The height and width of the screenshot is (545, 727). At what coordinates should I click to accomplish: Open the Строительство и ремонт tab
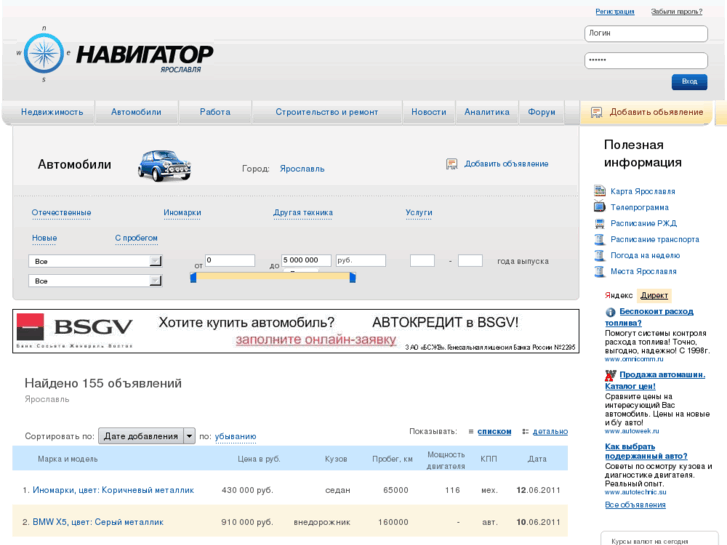pyautogui.click(x=327, y=112)
